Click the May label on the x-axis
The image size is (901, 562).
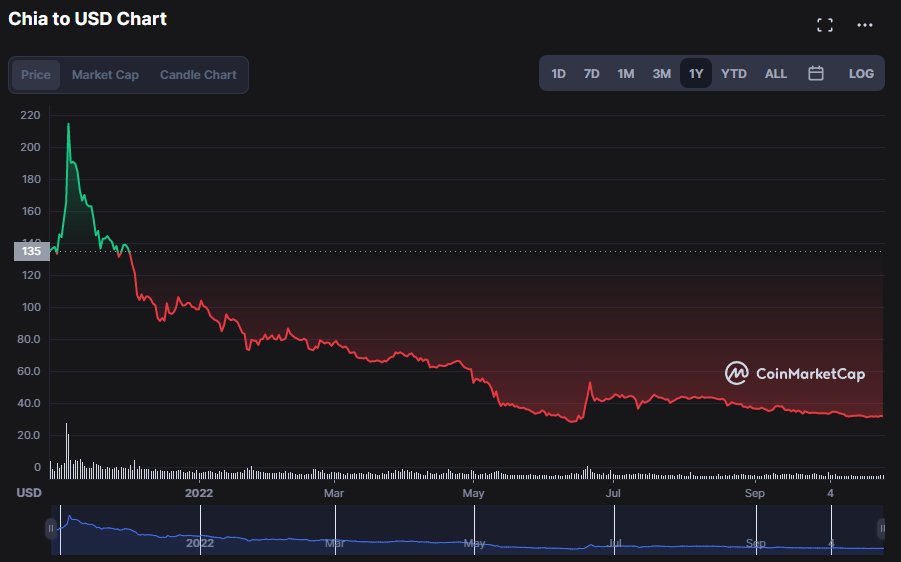473,493
